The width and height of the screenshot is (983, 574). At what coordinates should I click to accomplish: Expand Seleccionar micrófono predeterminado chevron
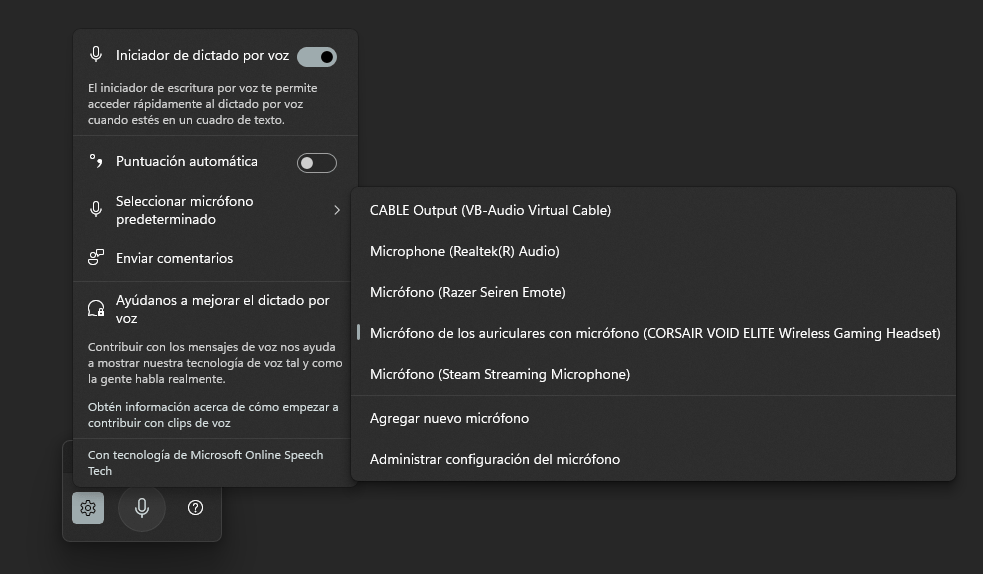pyautogui.click(x=337, y=210)
